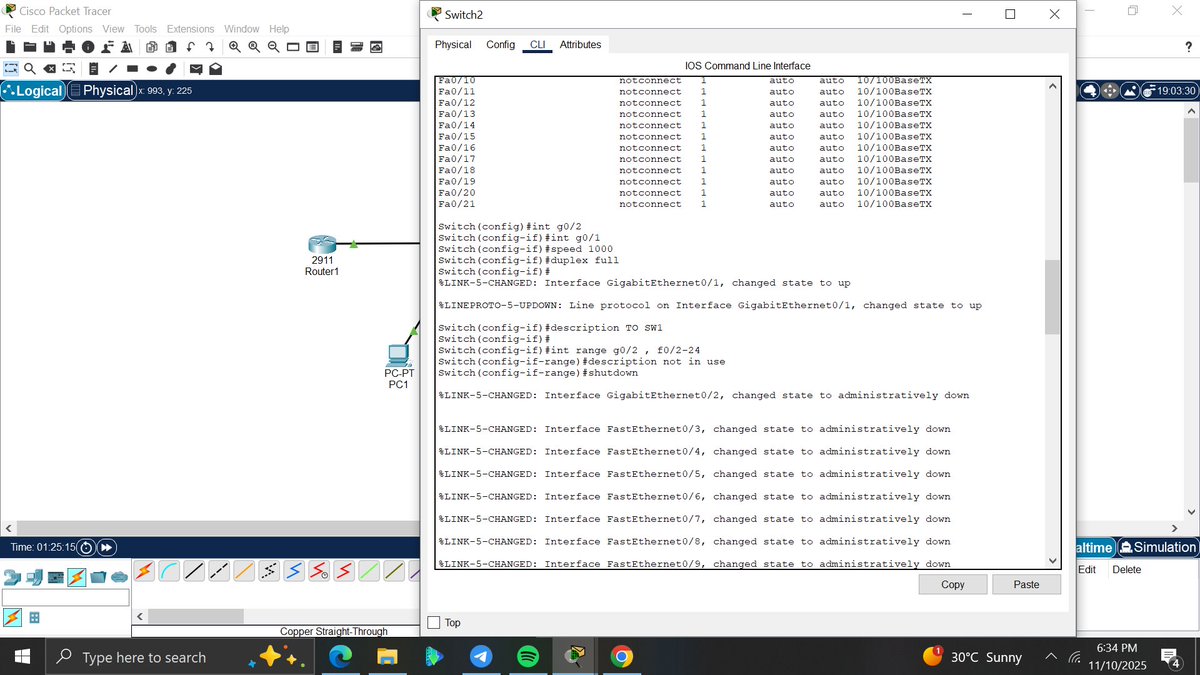Image resolution: width=1200 pixels, height=675 pixels.
Task: Expand hidden icons in system tray
Action: (x=1050, y=657)
